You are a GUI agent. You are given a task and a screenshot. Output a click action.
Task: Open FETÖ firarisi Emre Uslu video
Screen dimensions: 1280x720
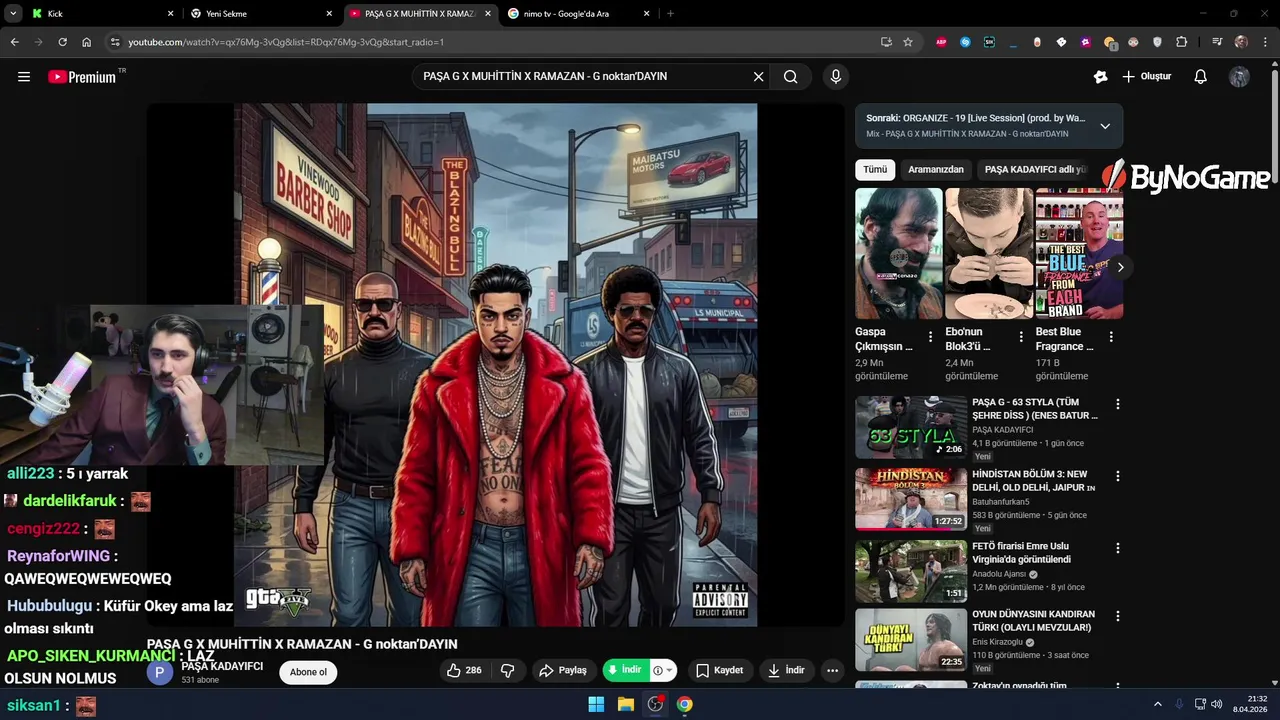coord(910,571)
